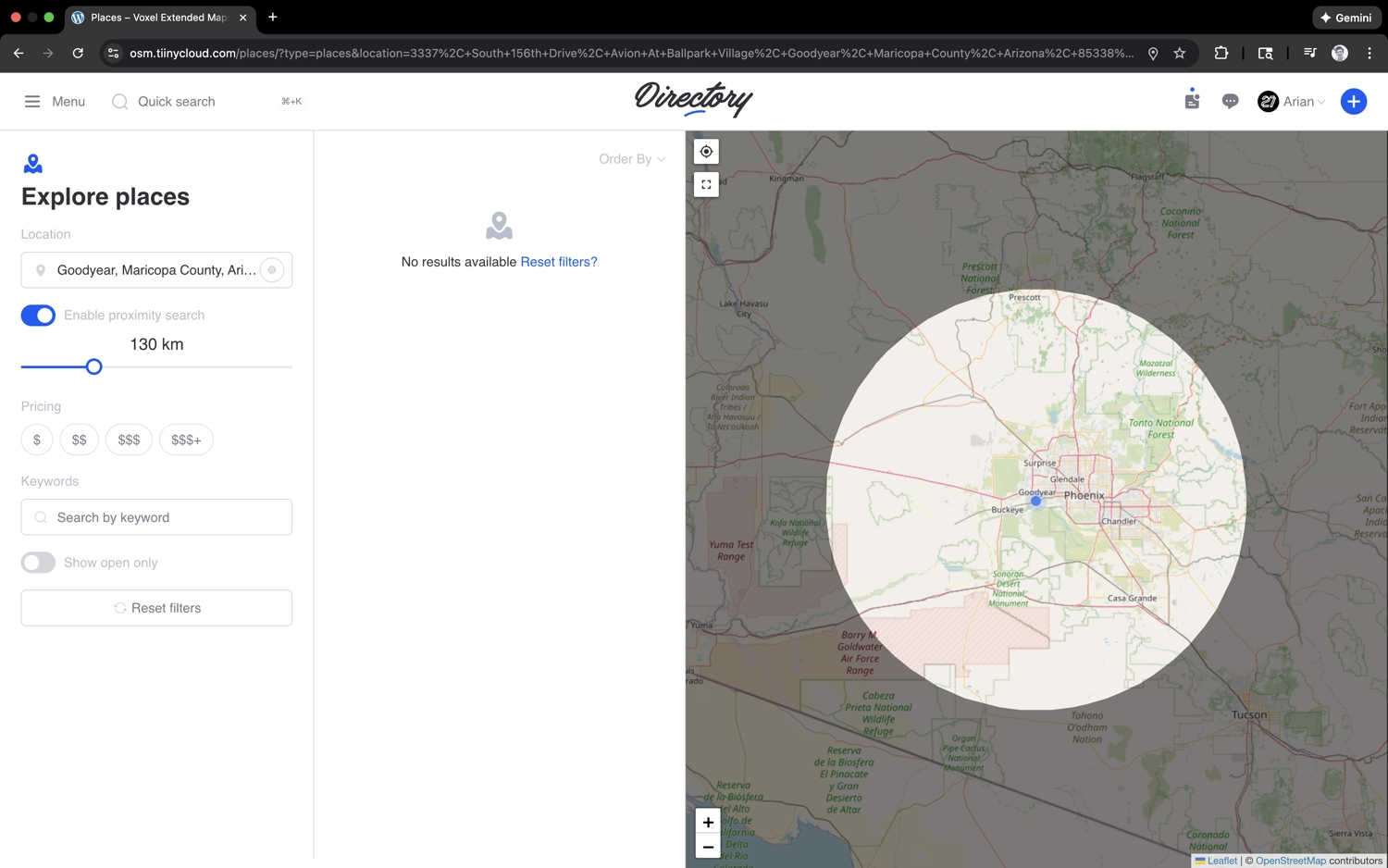
Task: Click the Reset filters? link
Action: point(558,262)
